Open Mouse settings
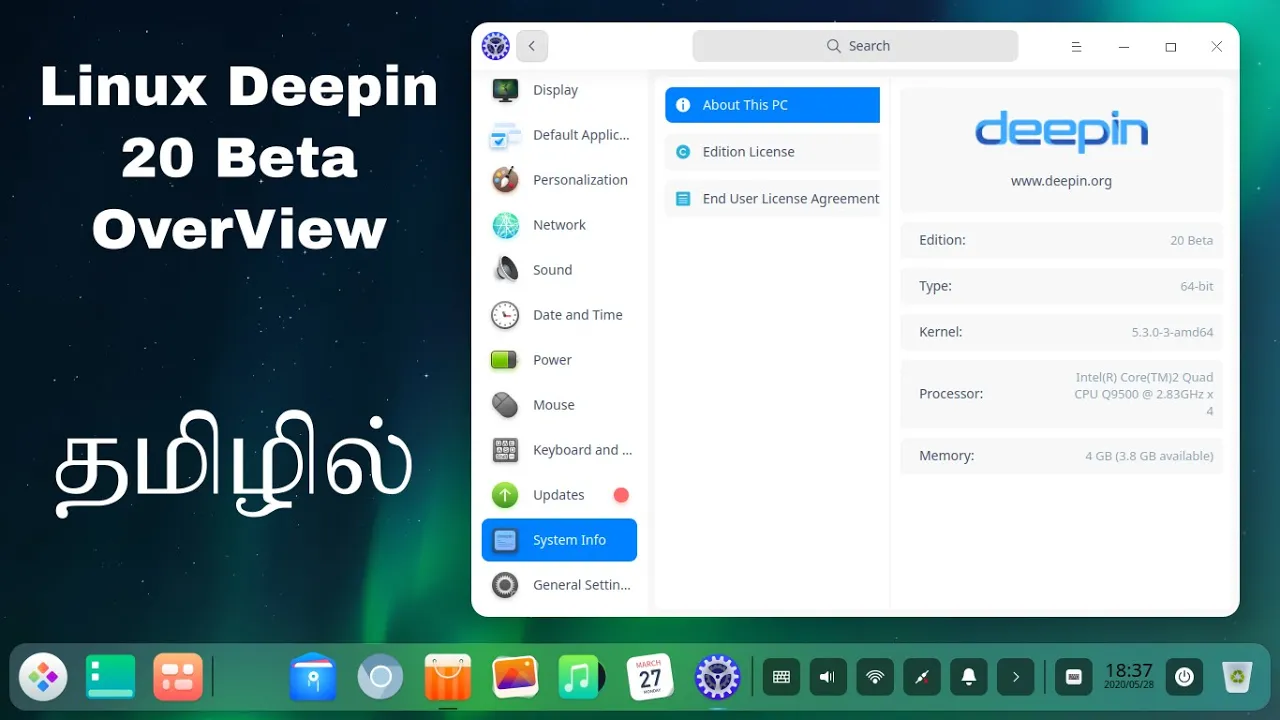This screenshot has height=720, width=1280. [559, 405]
